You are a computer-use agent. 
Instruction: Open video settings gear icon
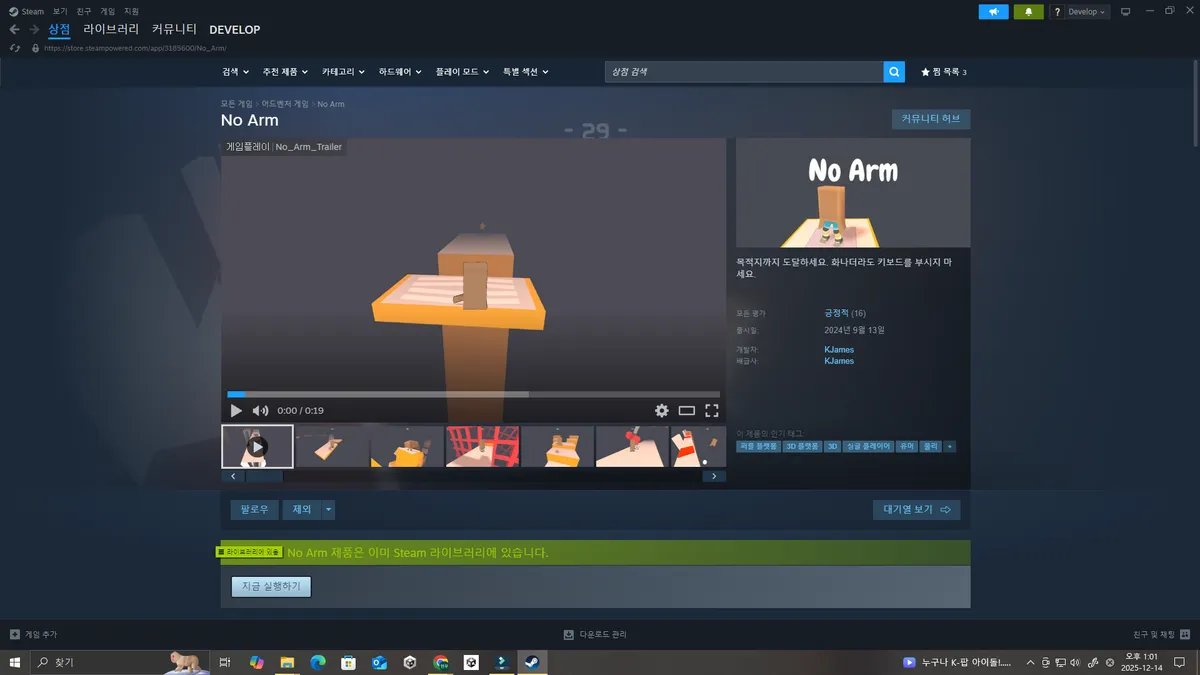coord(661,410)
